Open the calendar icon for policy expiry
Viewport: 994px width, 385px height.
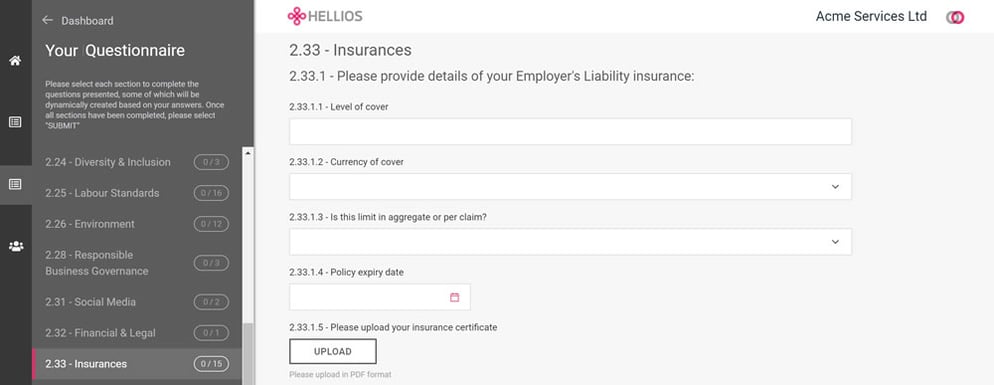pos(454,297)
